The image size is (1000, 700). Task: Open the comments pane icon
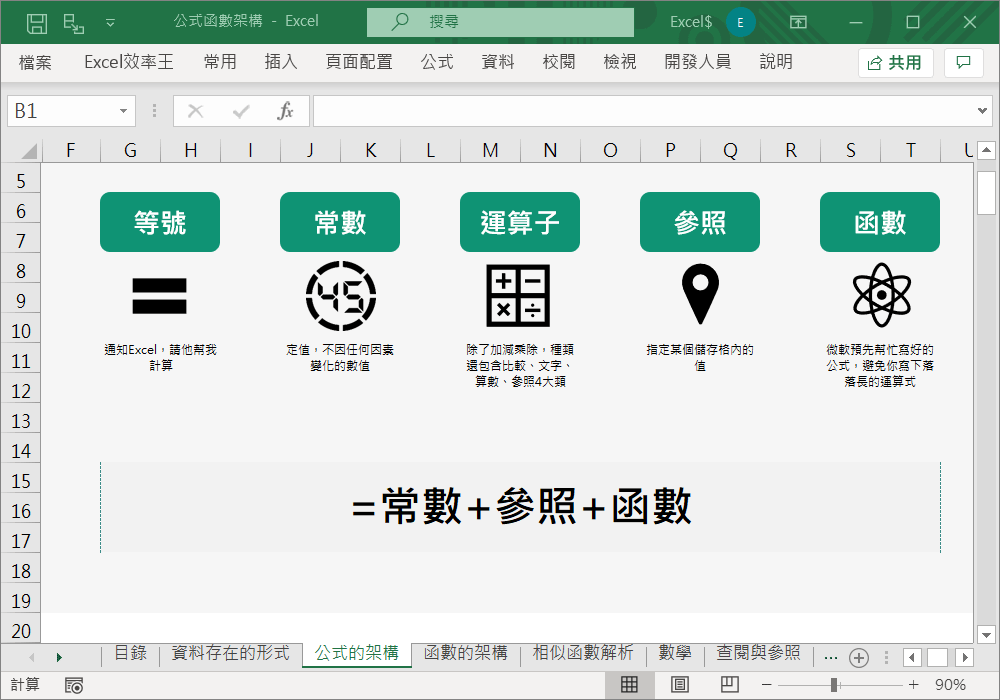point(963,62)
